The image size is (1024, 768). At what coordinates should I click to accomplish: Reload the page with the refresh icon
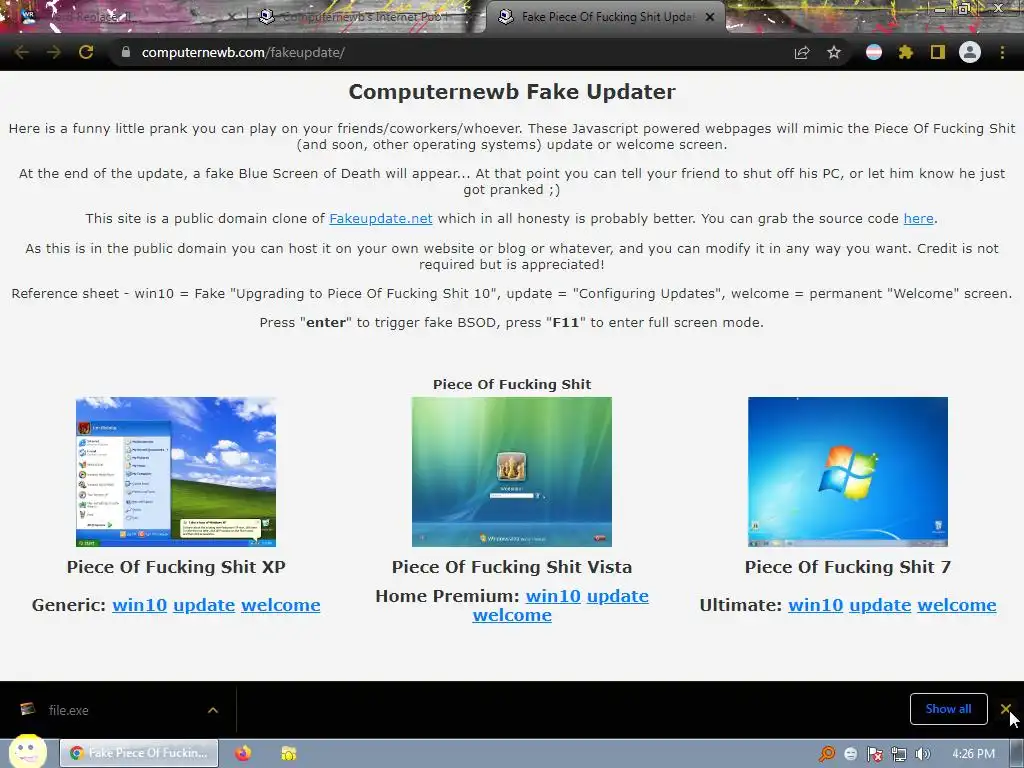pyautogui.click(x=86, y=52)
